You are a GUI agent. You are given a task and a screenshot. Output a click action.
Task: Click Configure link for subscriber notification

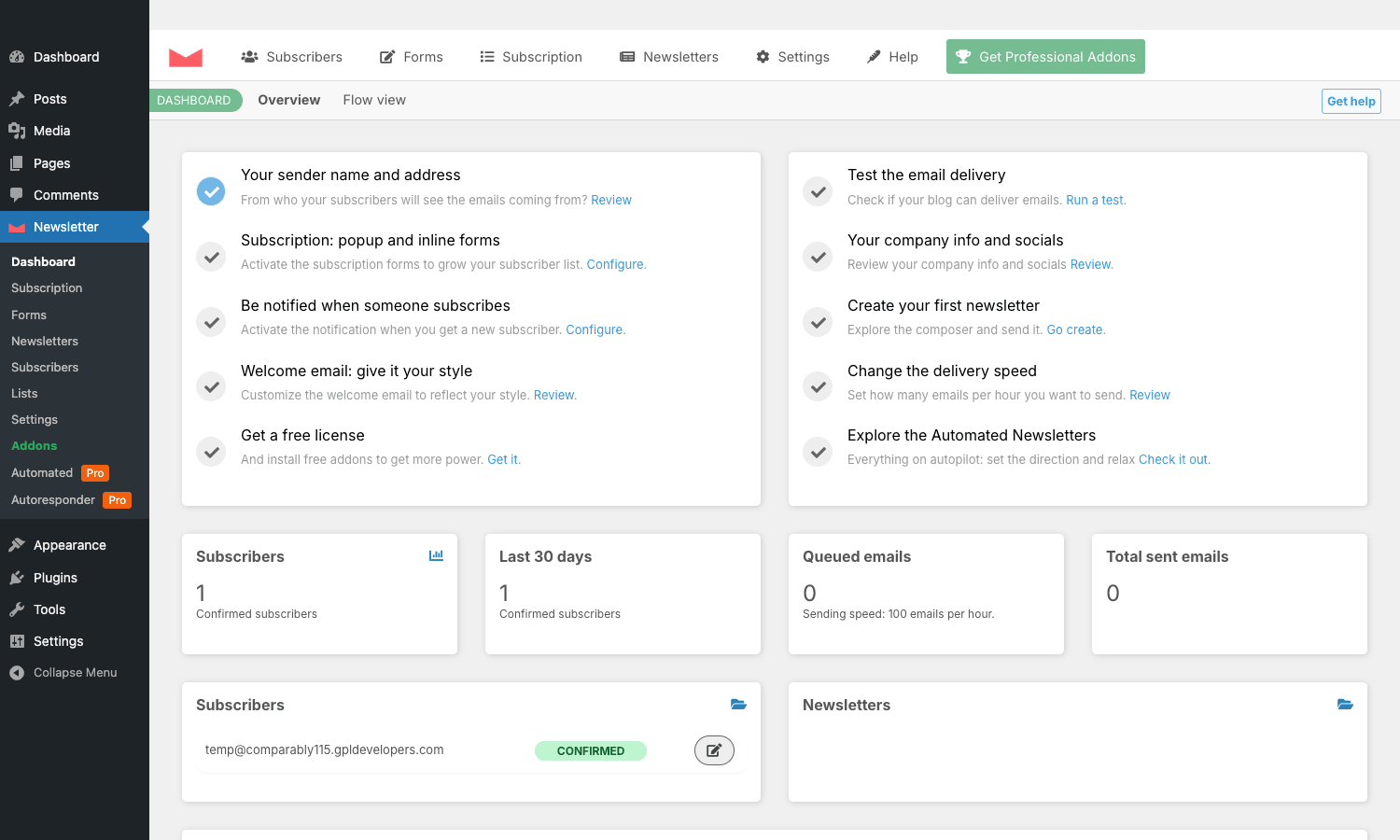595,329
